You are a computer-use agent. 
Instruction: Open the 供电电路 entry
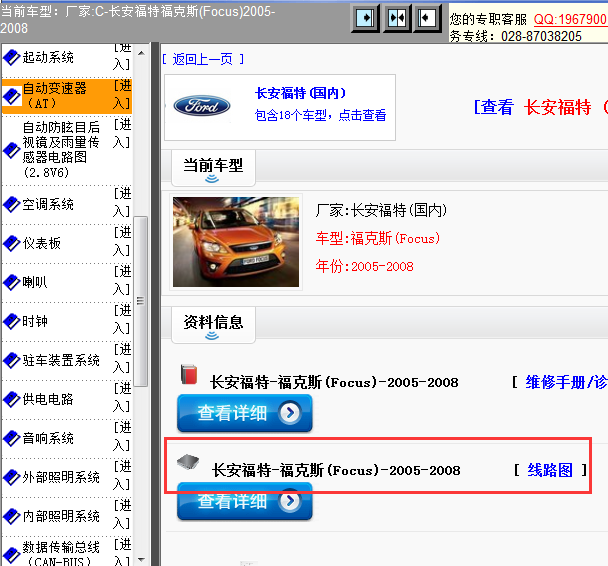click(x=48, y=399)
